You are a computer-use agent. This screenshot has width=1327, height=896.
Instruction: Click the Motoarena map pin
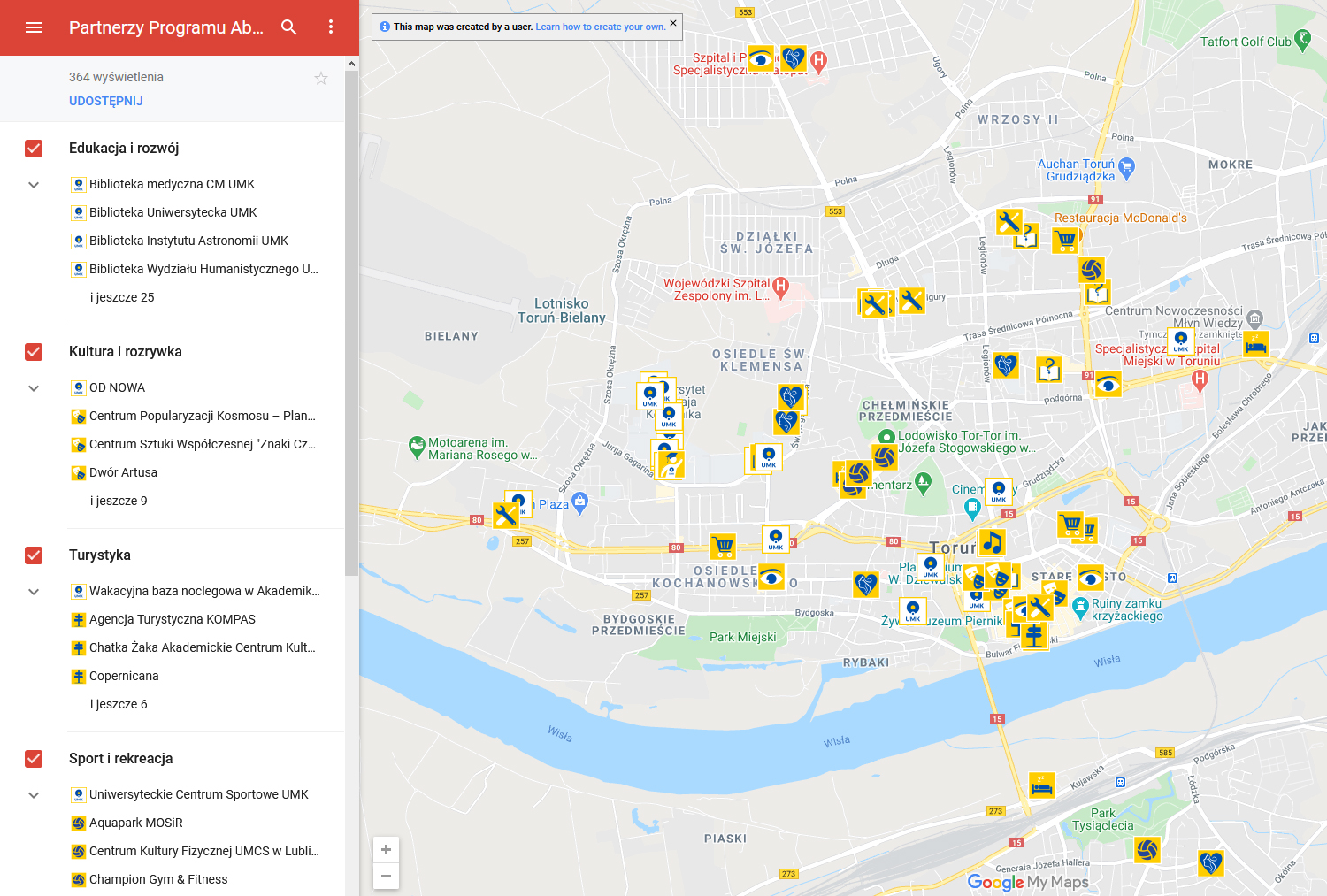coord(417,447)
